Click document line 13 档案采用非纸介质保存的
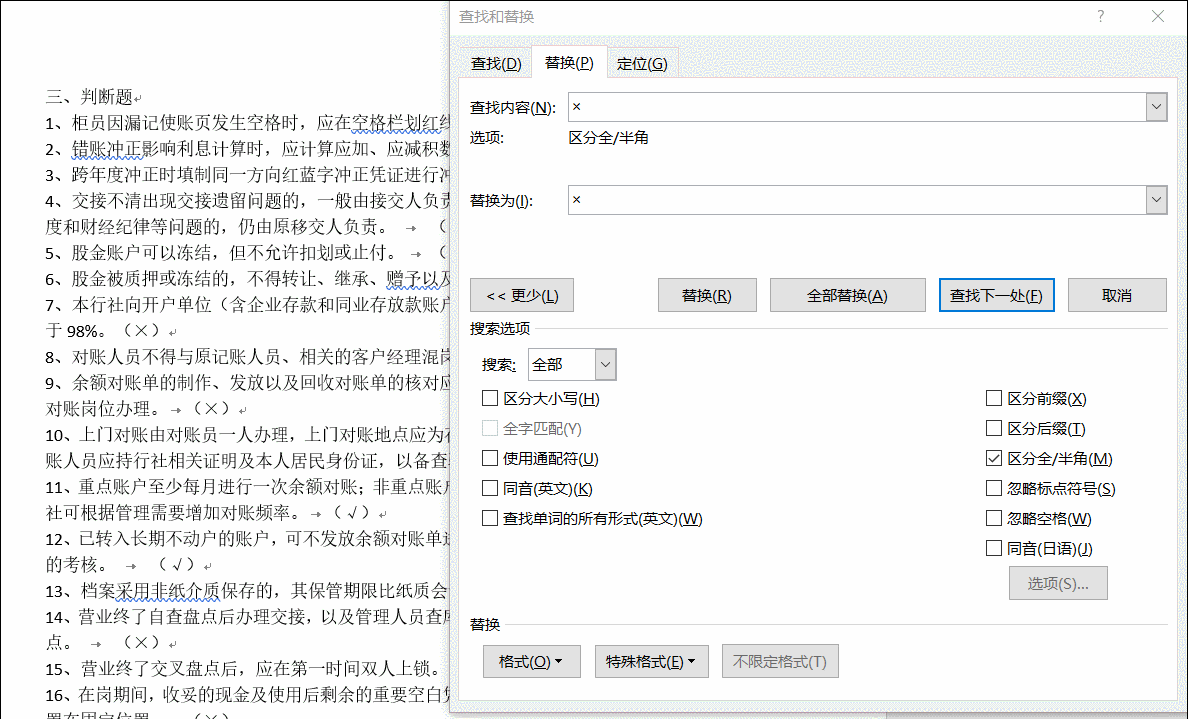Image resolution: width=1188 pixels, height=719 pixels. pos(246,590)
